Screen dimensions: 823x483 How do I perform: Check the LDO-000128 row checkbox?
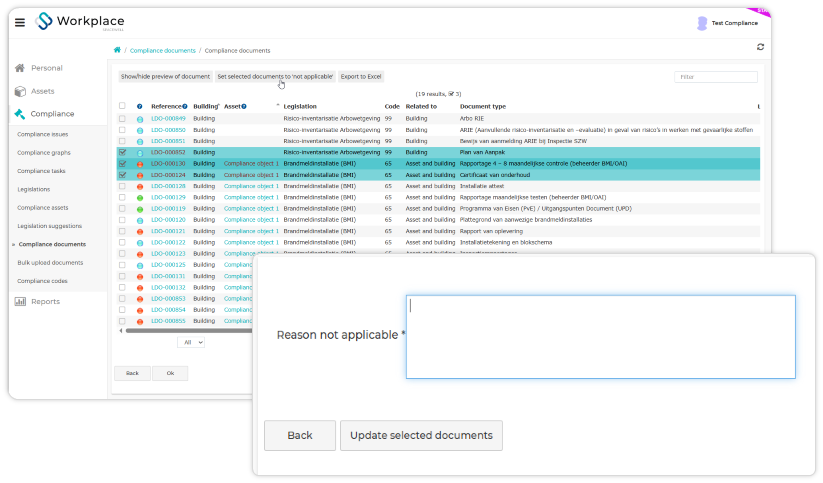122,186
